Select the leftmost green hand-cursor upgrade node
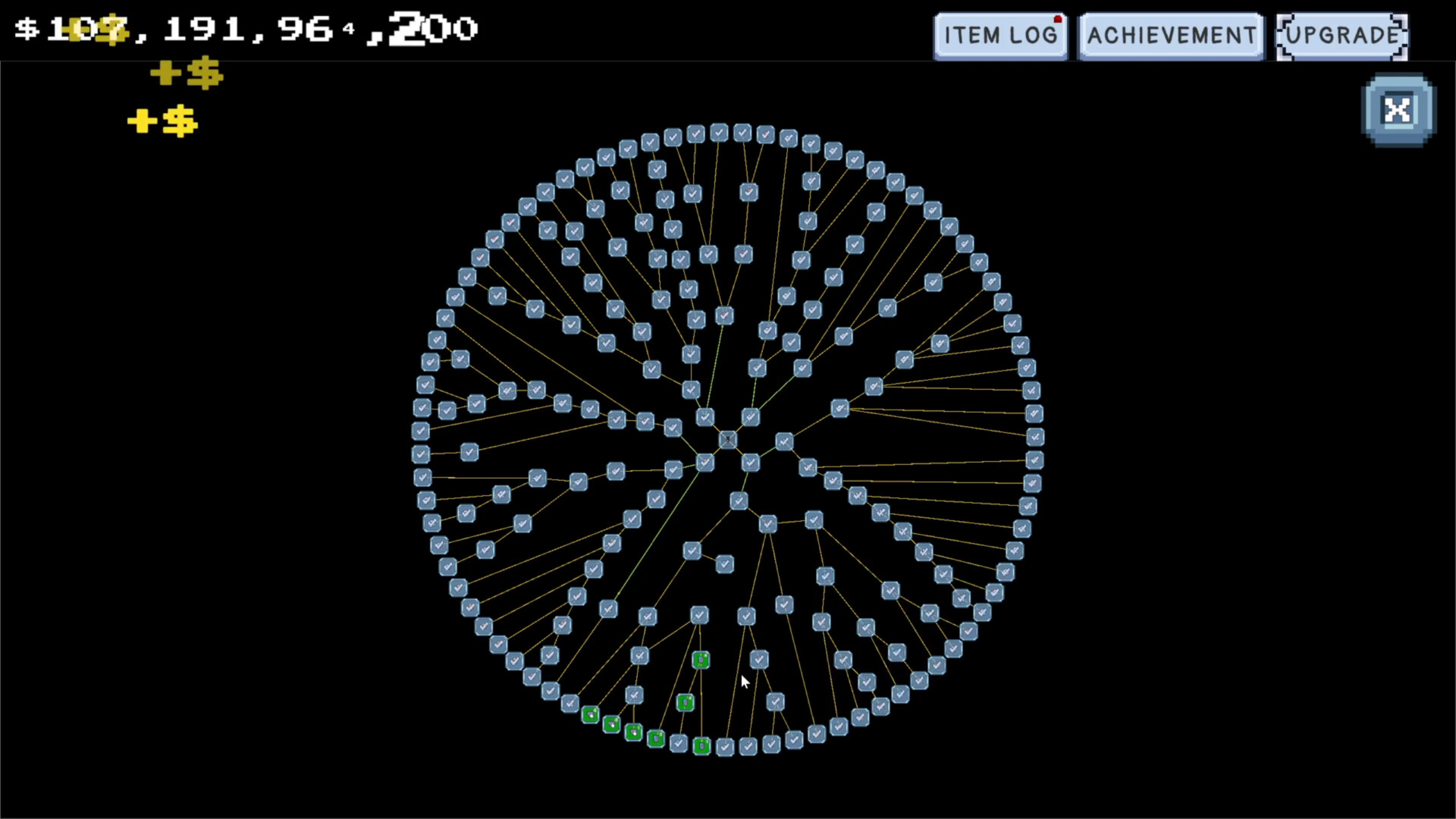The height and width of the screenshot is (819, 1456). [x=590, y=714]
